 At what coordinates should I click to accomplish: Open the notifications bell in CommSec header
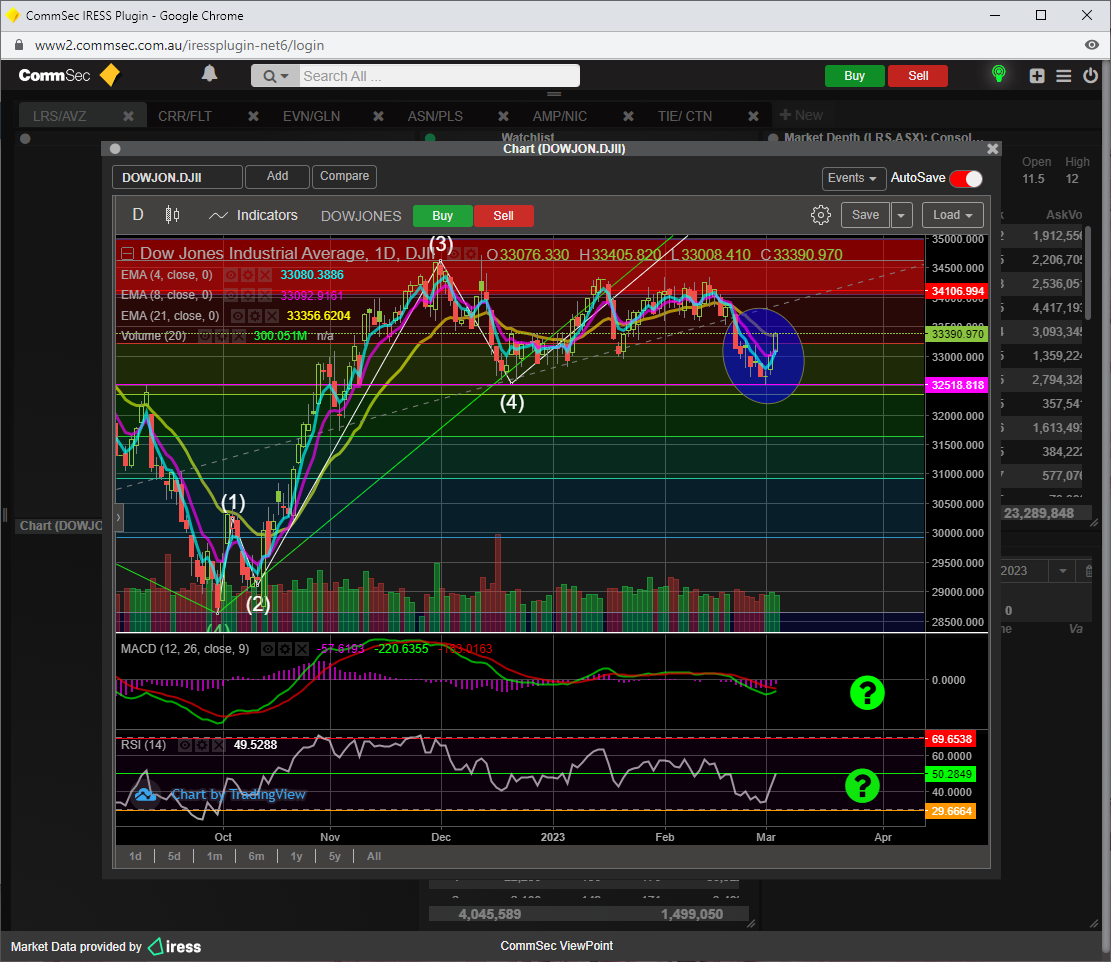(209, 74)
